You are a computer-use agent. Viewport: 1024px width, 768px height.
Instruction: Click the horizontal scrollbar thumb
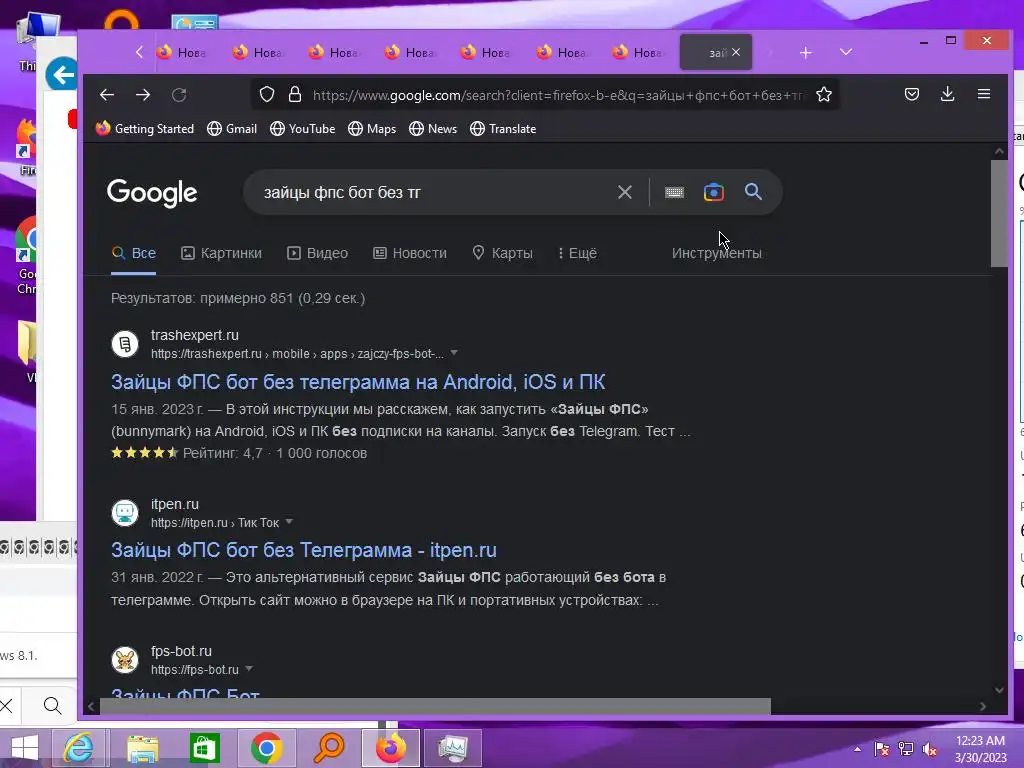click(x=435, y=707)
